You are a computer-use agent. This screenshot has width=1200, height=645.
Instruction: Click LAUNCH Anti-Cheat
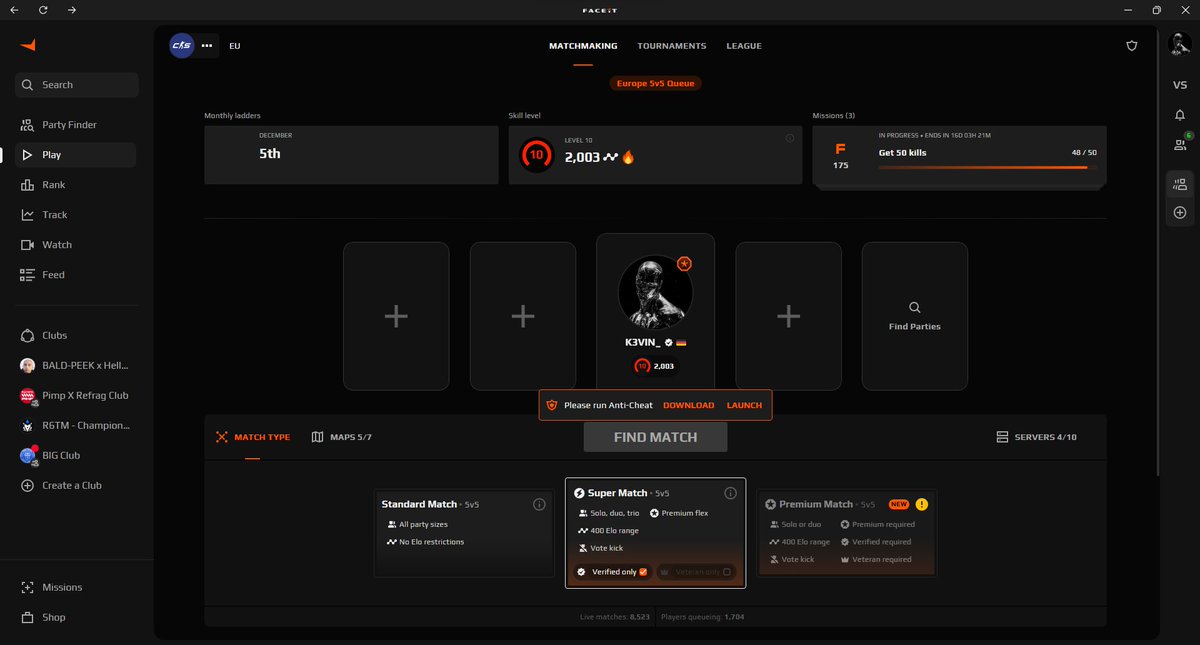(744, 405)
